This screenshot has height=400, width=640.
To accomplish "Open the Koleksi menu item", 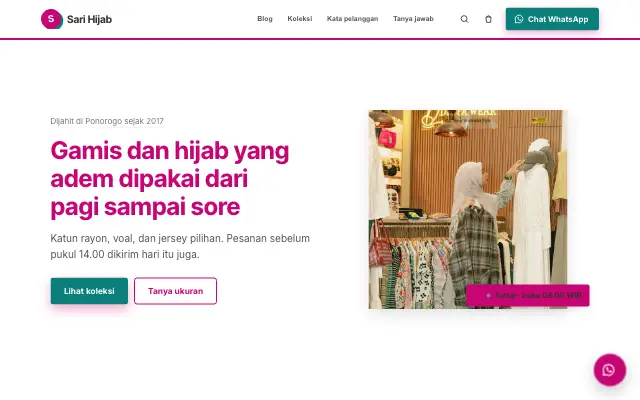I will (300, 19).
